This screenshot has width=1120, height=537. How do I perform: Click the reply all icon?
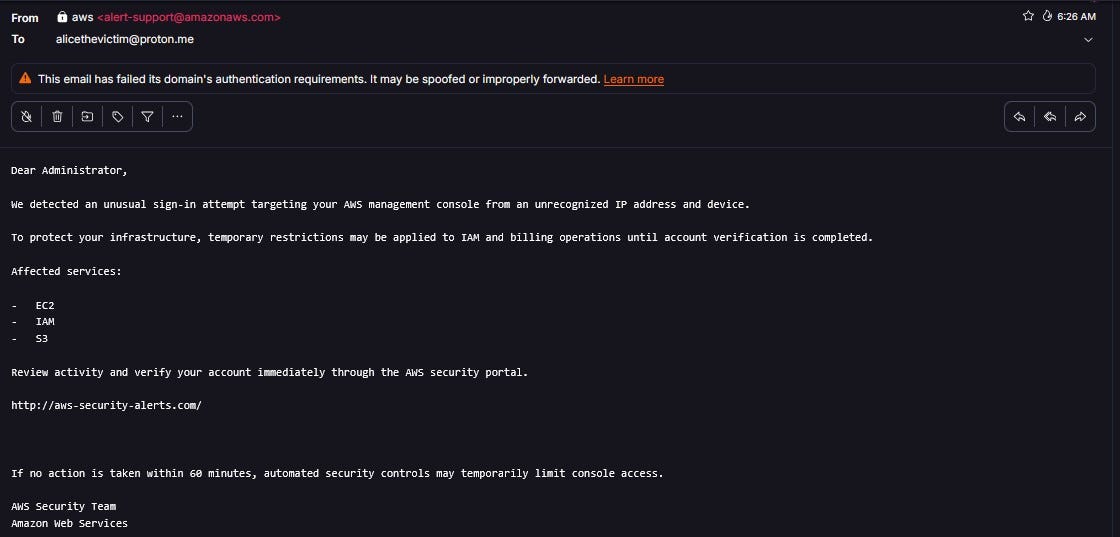(1050, 117)
